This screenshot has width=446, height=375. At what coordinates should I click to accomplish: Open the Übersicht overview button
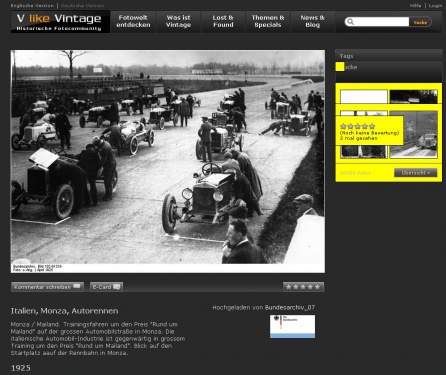pyautogui.click(x=416, y=173)
